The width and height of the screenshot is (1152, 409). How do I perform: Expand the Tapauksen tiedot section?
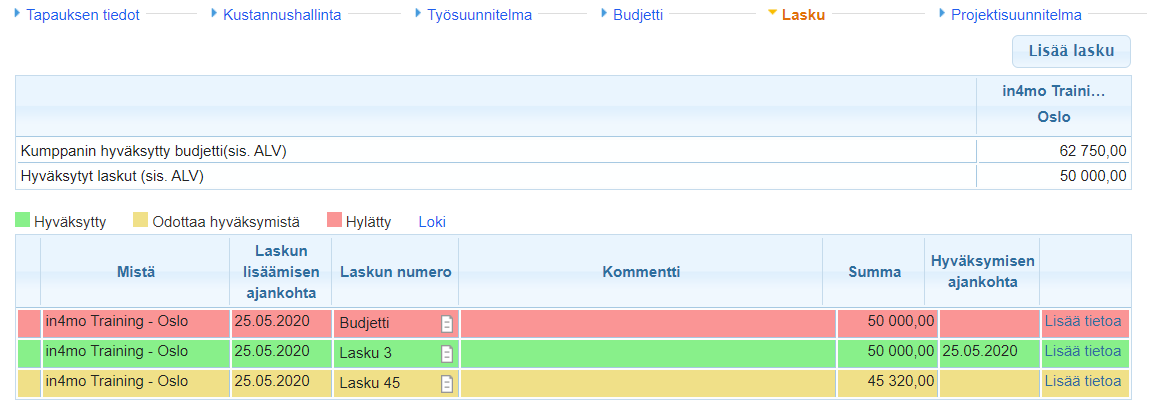pyautogui.click(x=82, y=15)
